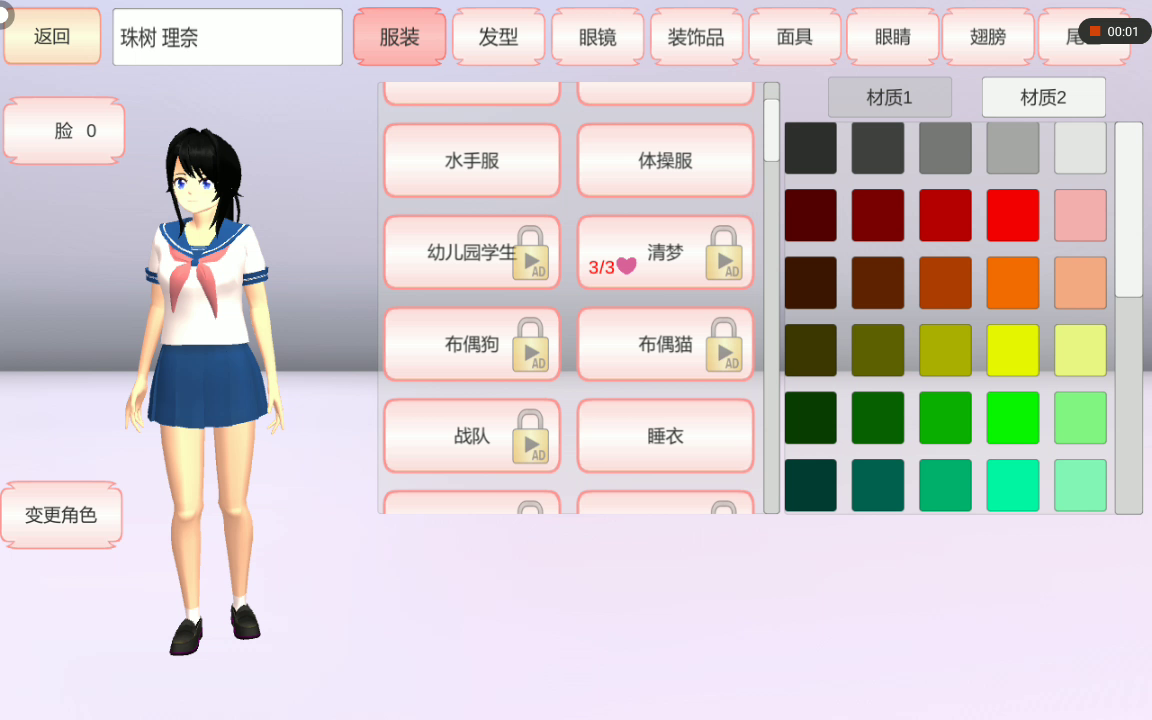Pick the bright mint green swatch
Viewport: 1152px width, 720px height.
coord(1013,486)
